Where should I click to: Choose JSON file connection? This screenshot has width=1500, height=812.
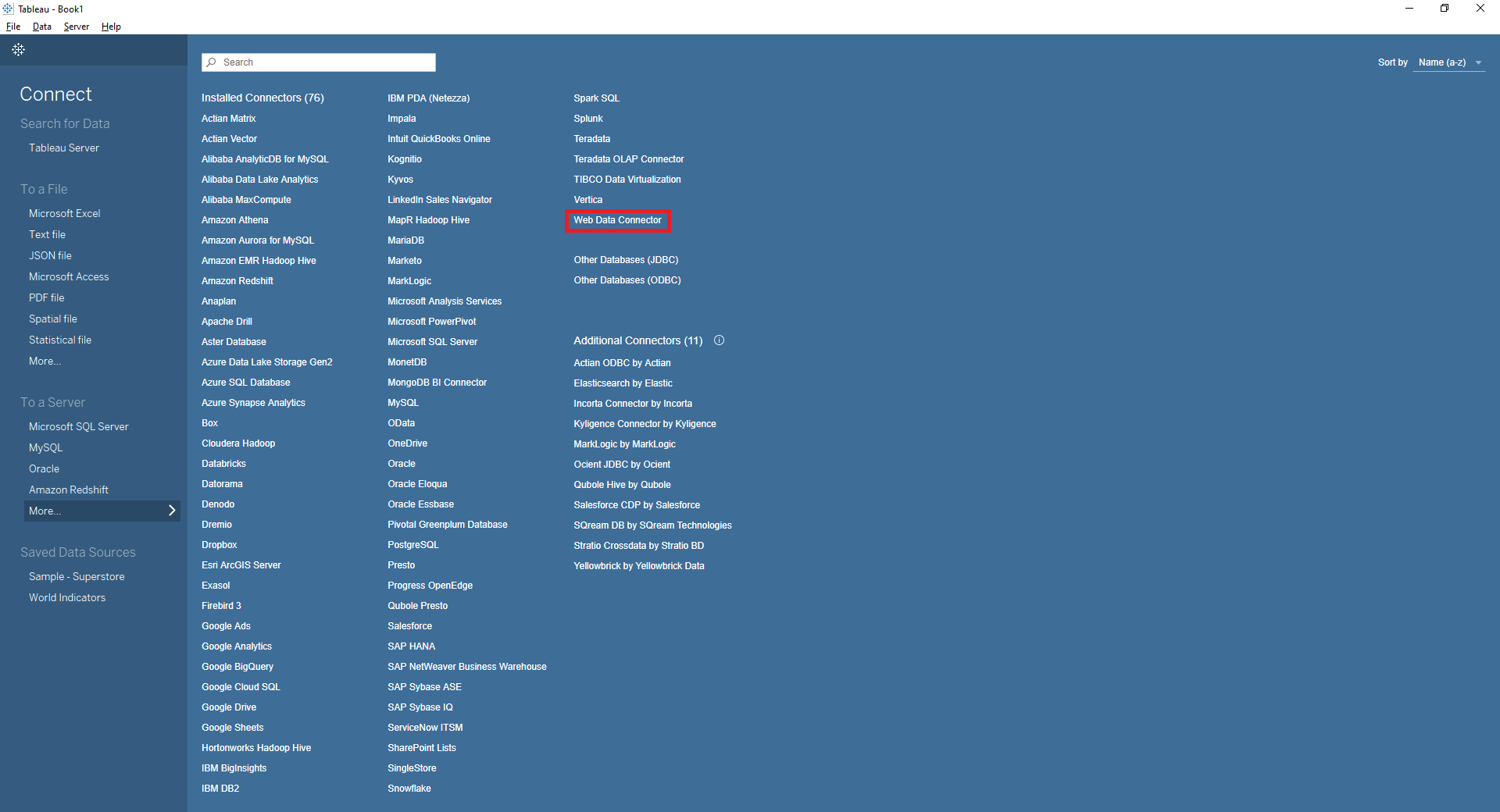tap(50, 255)
